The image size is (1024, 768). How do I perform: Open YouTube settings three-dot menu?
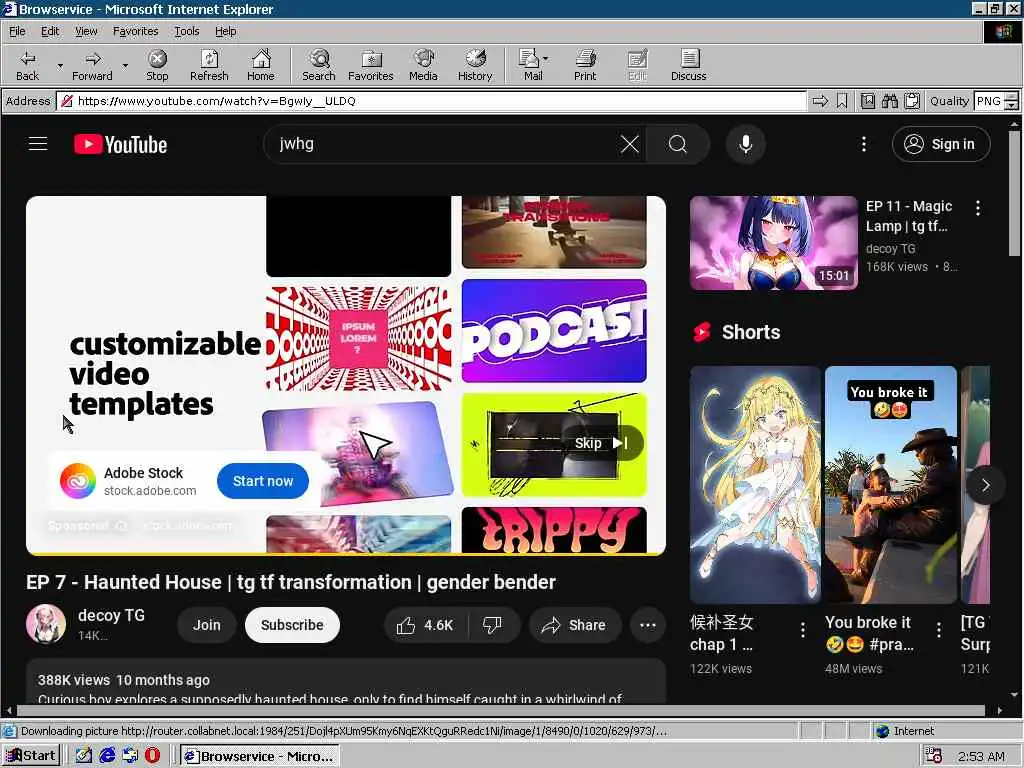point(864,144)
